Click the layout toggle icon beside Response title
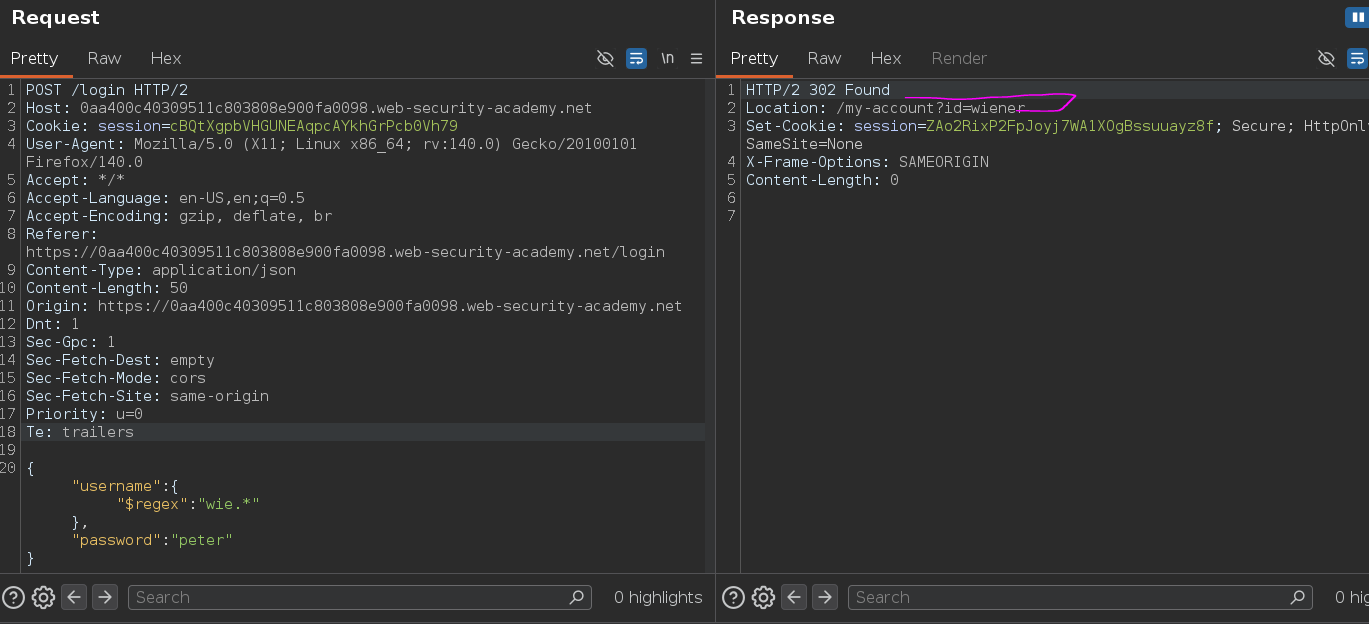The height and width of the screenshot is (624, 1369). point(1357,17)
